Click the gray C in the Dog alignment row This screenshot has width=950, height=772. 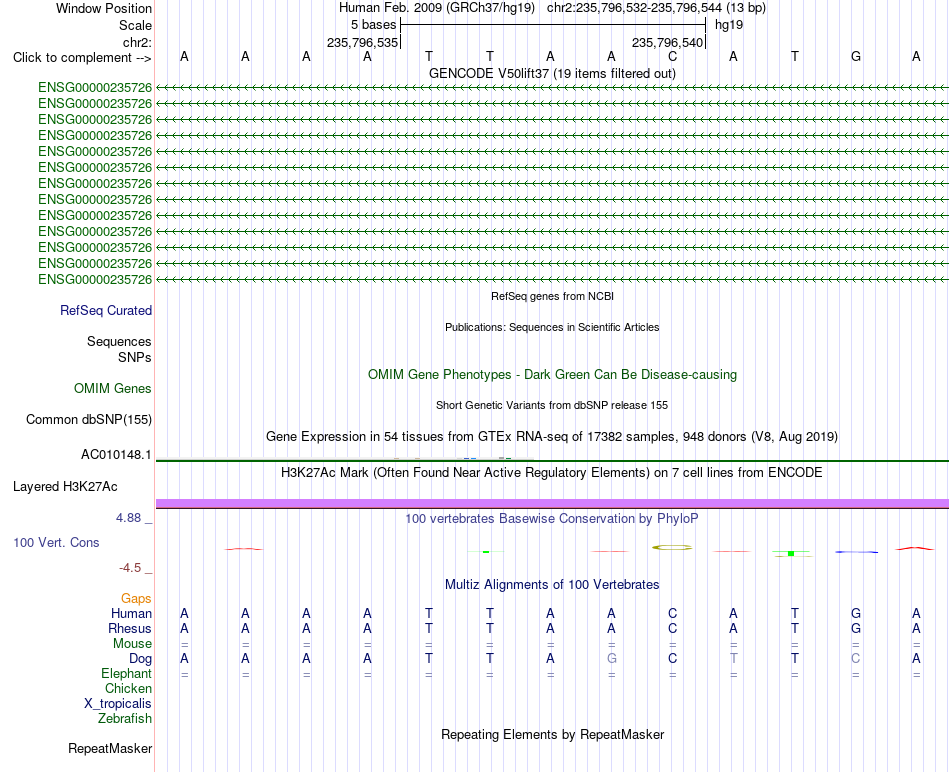[855, 658]
